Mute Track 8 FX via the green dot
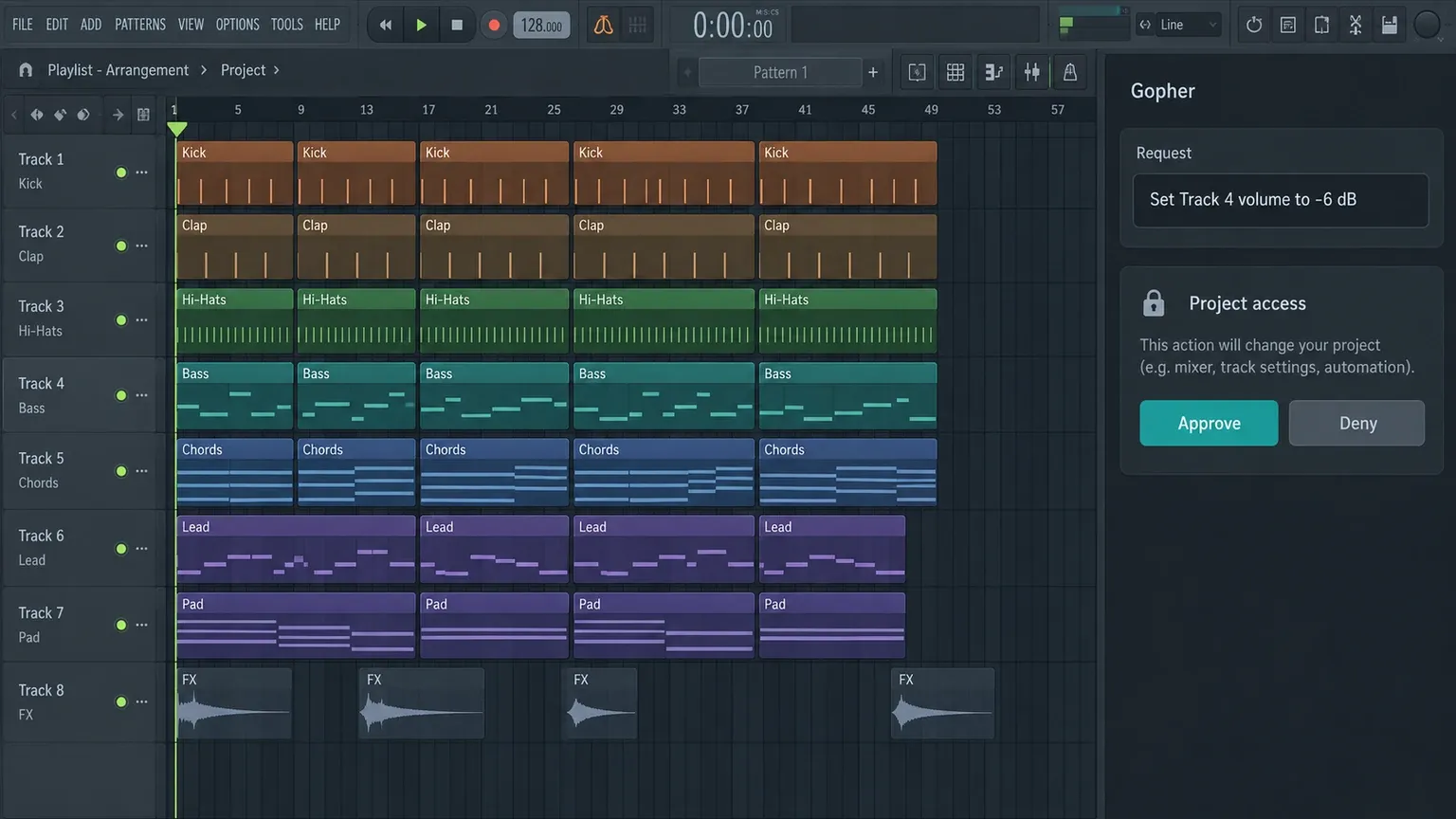 tap(121, 701)
